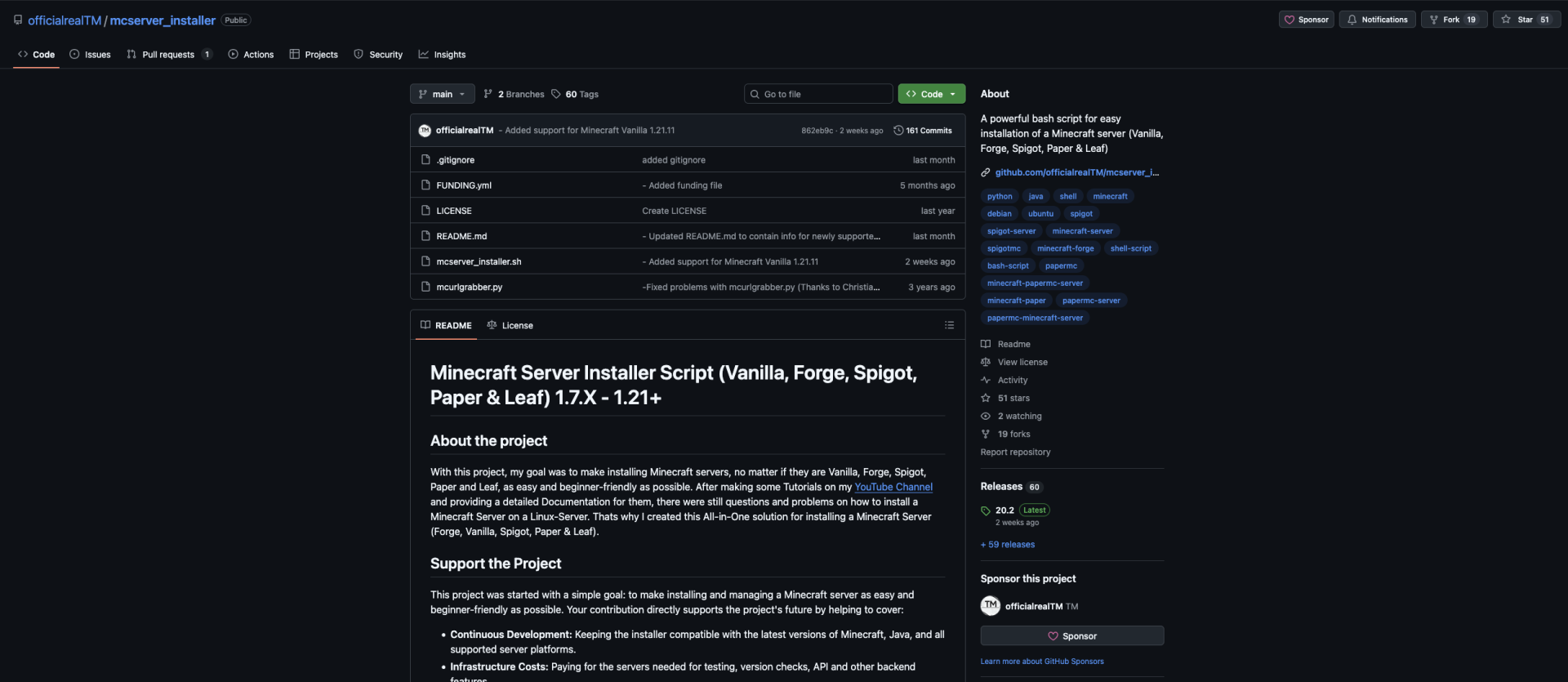Open the Pull requests tab
Screen dimensions: 1568x682
point(169,55)
